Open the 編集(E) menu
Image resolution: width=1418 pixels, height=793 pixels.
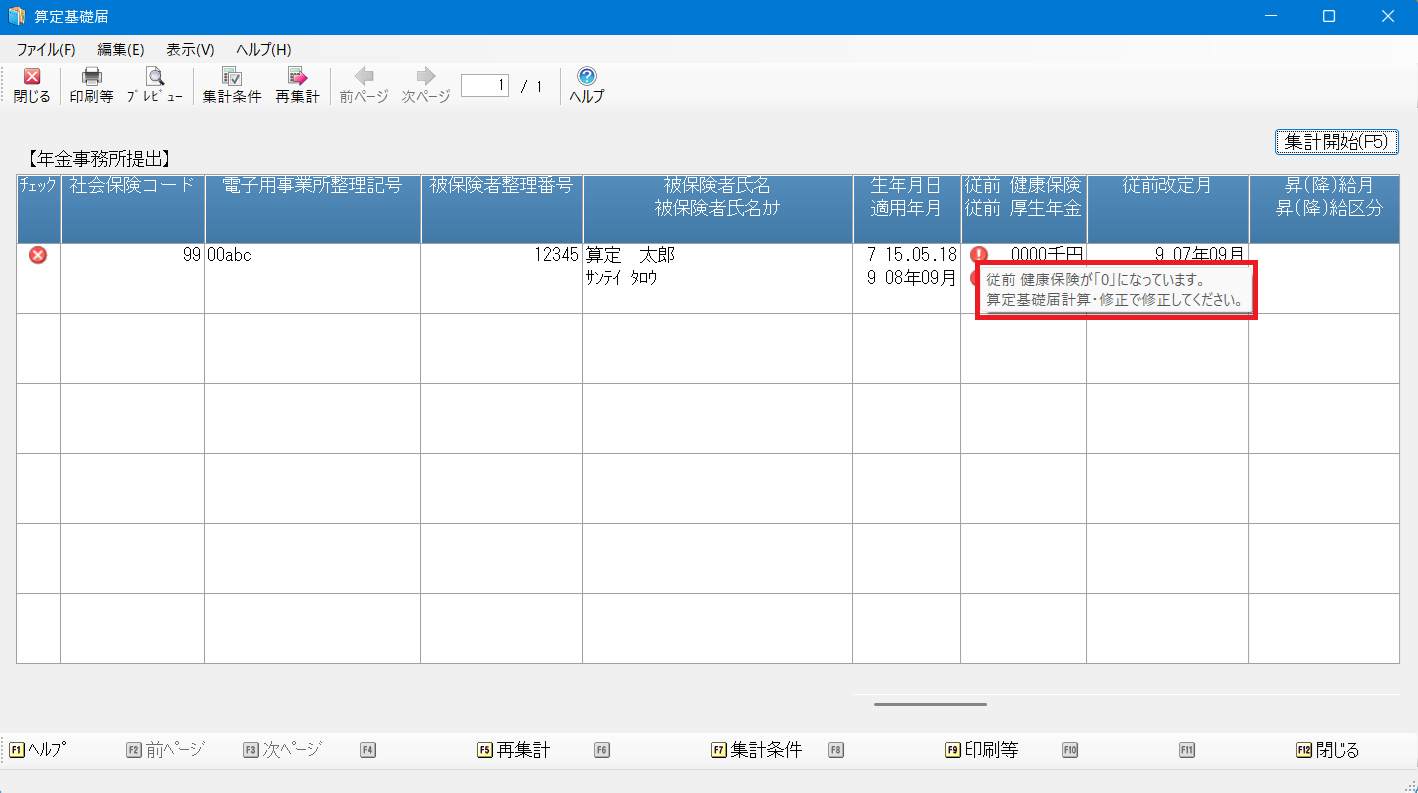click(121, 50)
